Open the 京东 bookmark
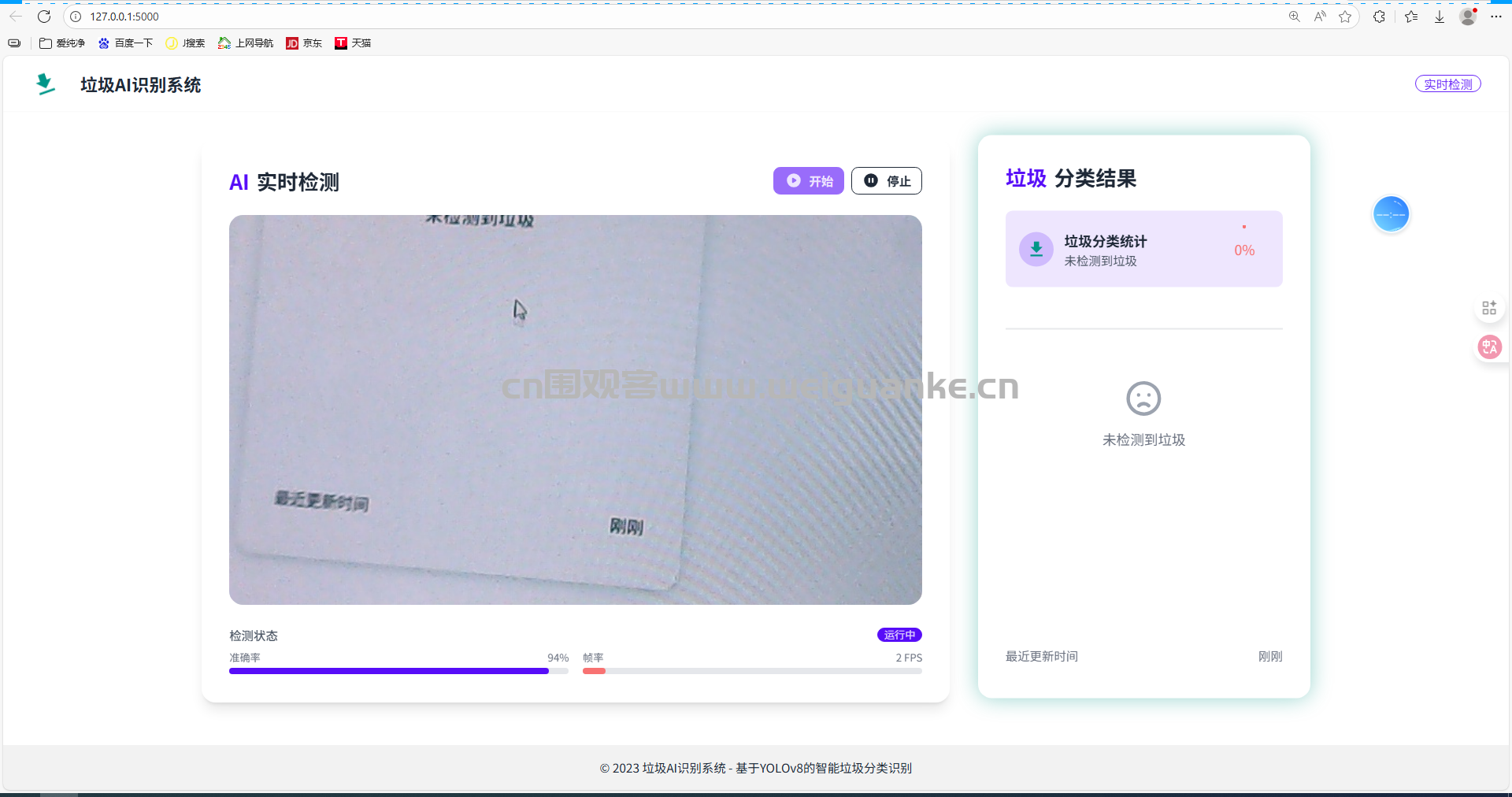Screen dimensions: 1512x797 click(304, 43)
